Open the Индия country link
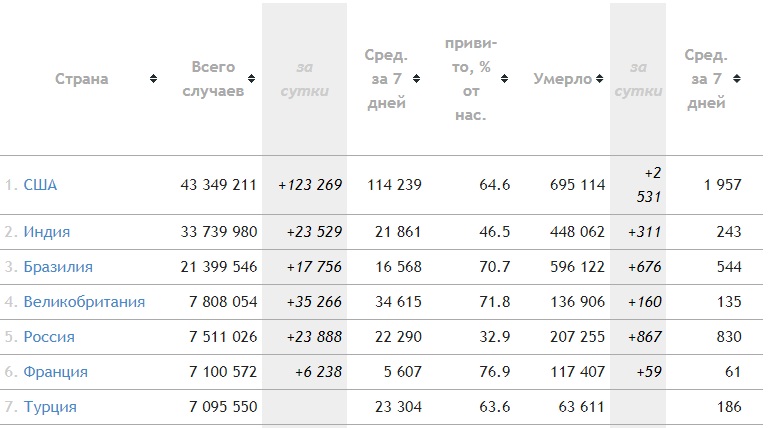784x428 pixels. coord(47,232)
